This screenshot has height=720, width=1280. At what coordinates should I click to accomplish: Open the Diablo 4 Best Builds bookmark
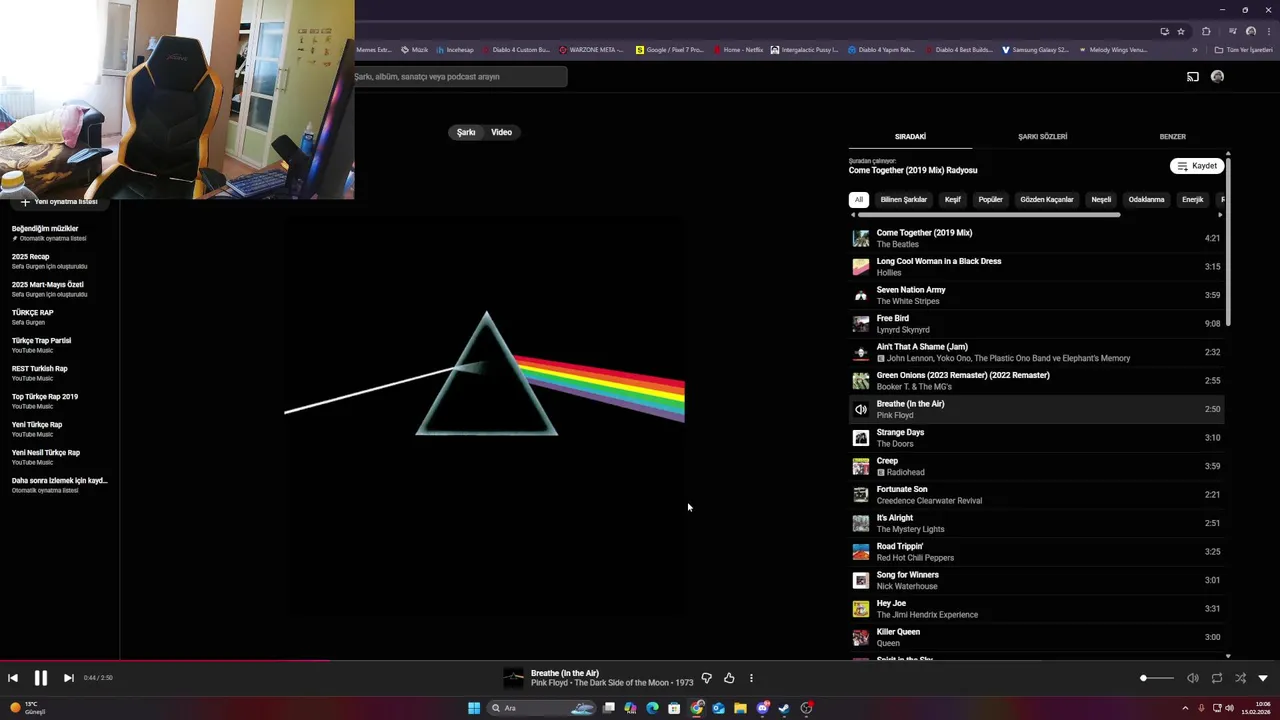[958, 49]
